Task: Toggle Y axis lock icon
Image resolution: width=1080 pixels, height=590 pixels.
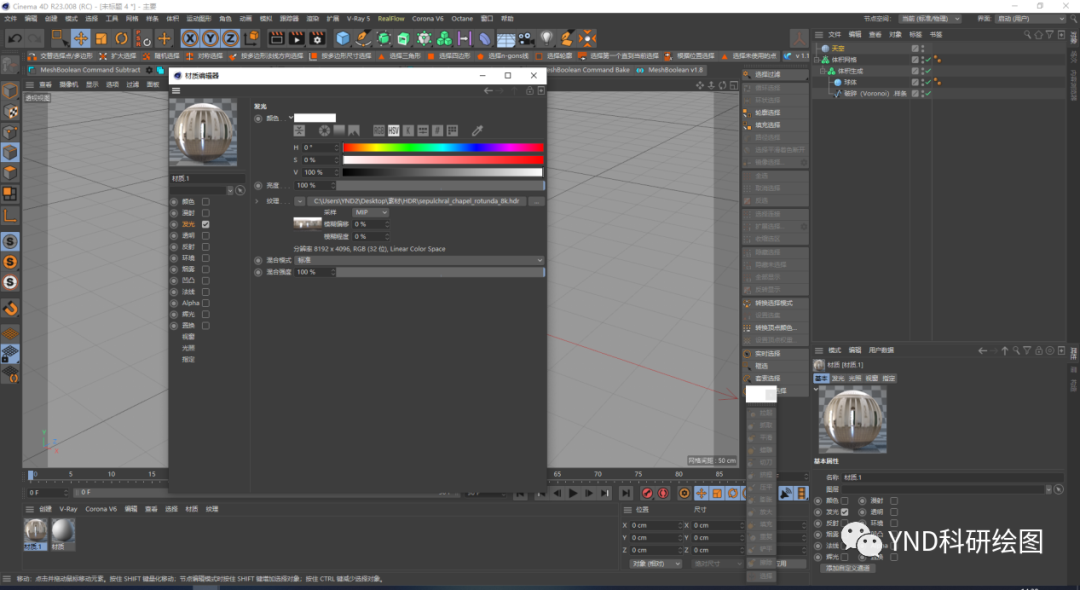Action: coord(210,39)
